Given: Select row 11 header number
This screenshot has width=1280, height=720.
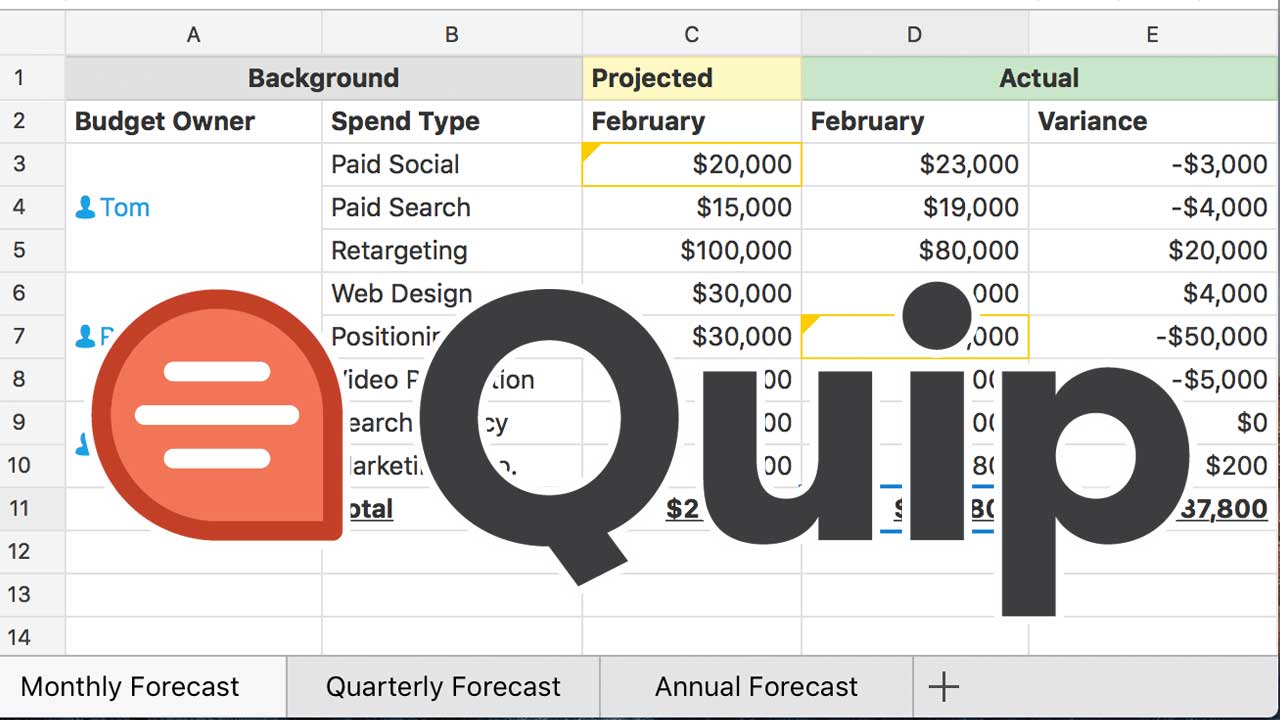Looking at the screenshot, I should (x=19, y=508).
